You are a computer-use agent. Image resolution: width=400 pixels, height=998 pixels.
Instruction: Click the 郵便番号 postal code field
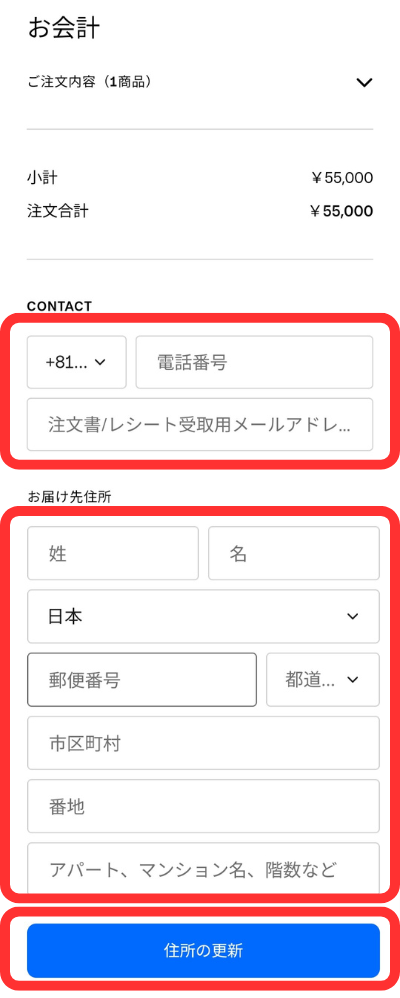[142, 680]
